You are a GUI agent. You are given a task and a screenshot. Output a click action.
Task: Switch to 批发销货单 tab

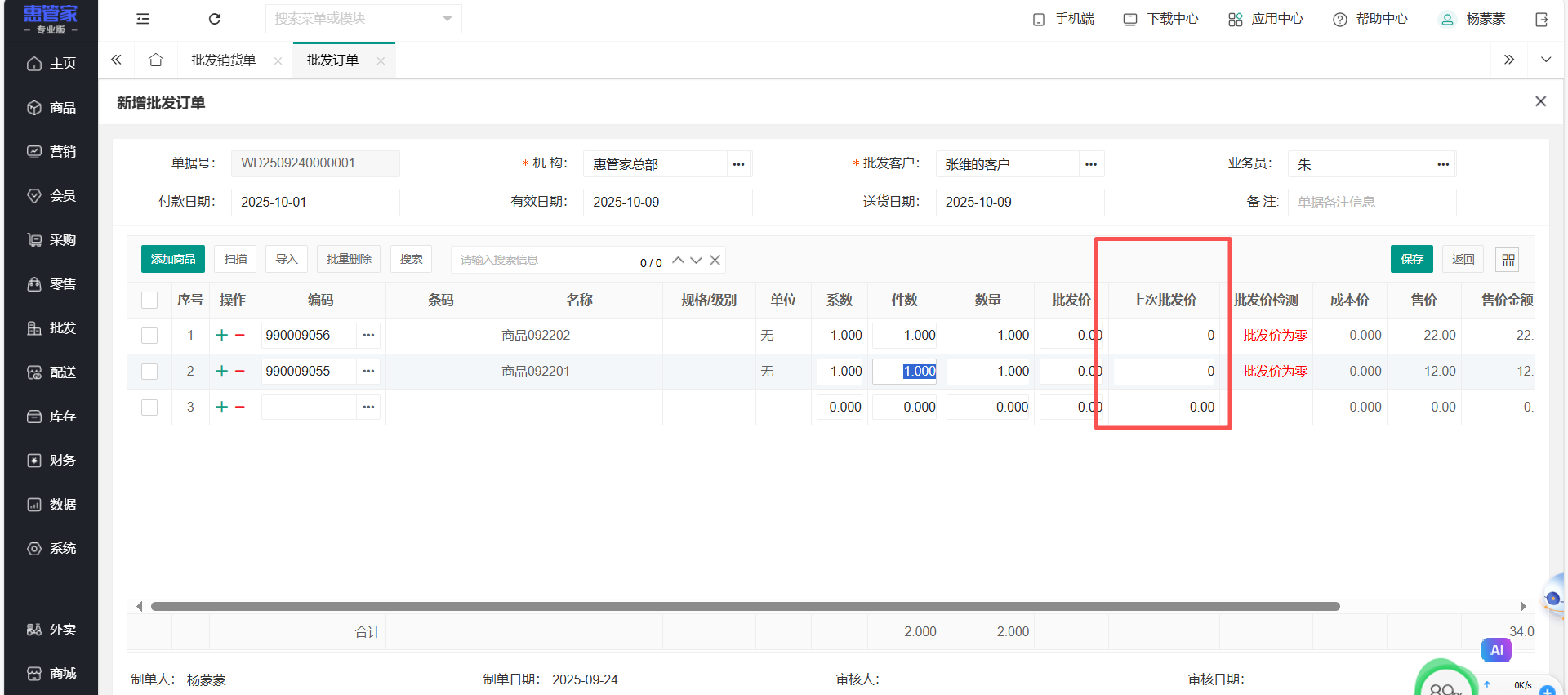click(223, 60)
